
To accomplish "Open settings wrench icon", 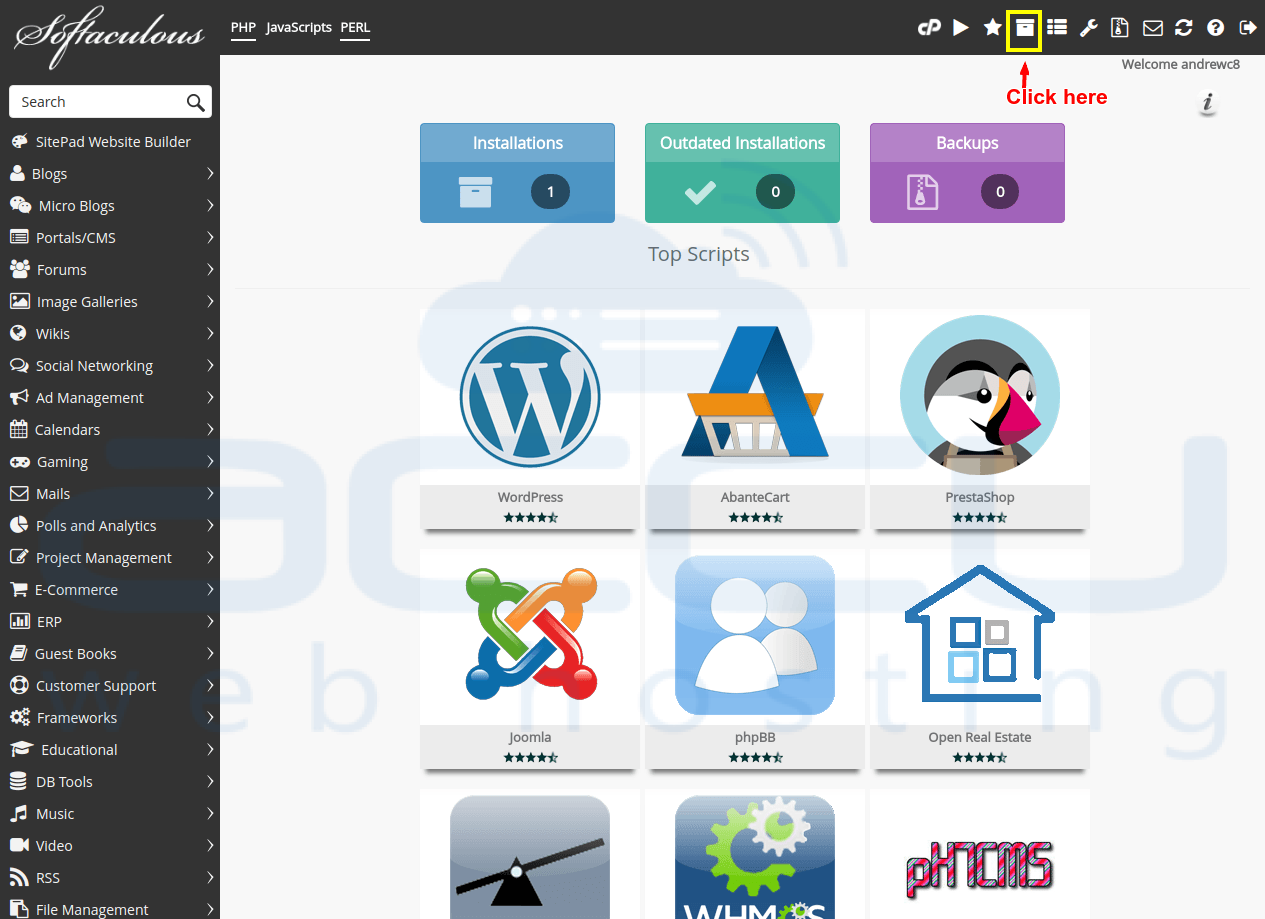I will click(1088, 28).
